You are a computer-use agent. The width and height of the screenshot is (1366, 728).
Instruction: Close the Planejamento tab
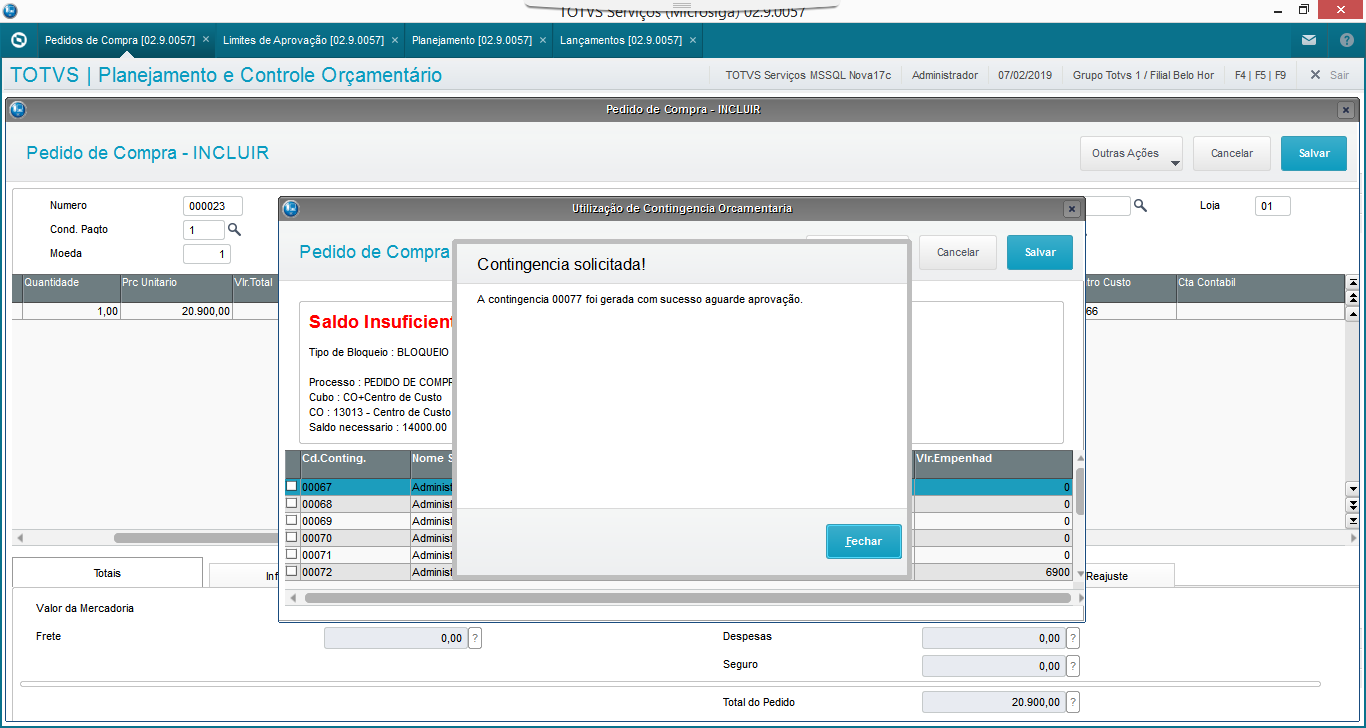[x=543, y=40]
